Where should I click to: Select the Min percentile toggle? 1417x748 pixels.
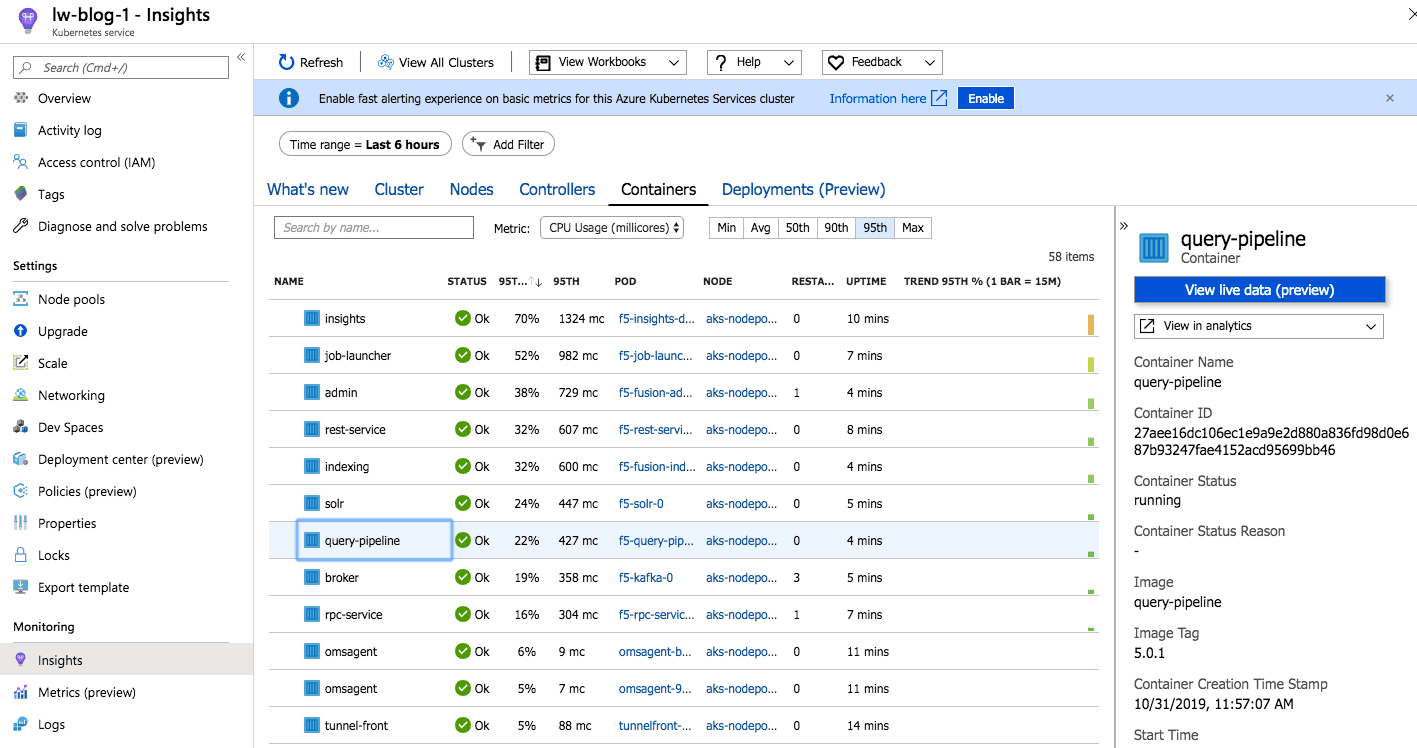click(727, 228)
